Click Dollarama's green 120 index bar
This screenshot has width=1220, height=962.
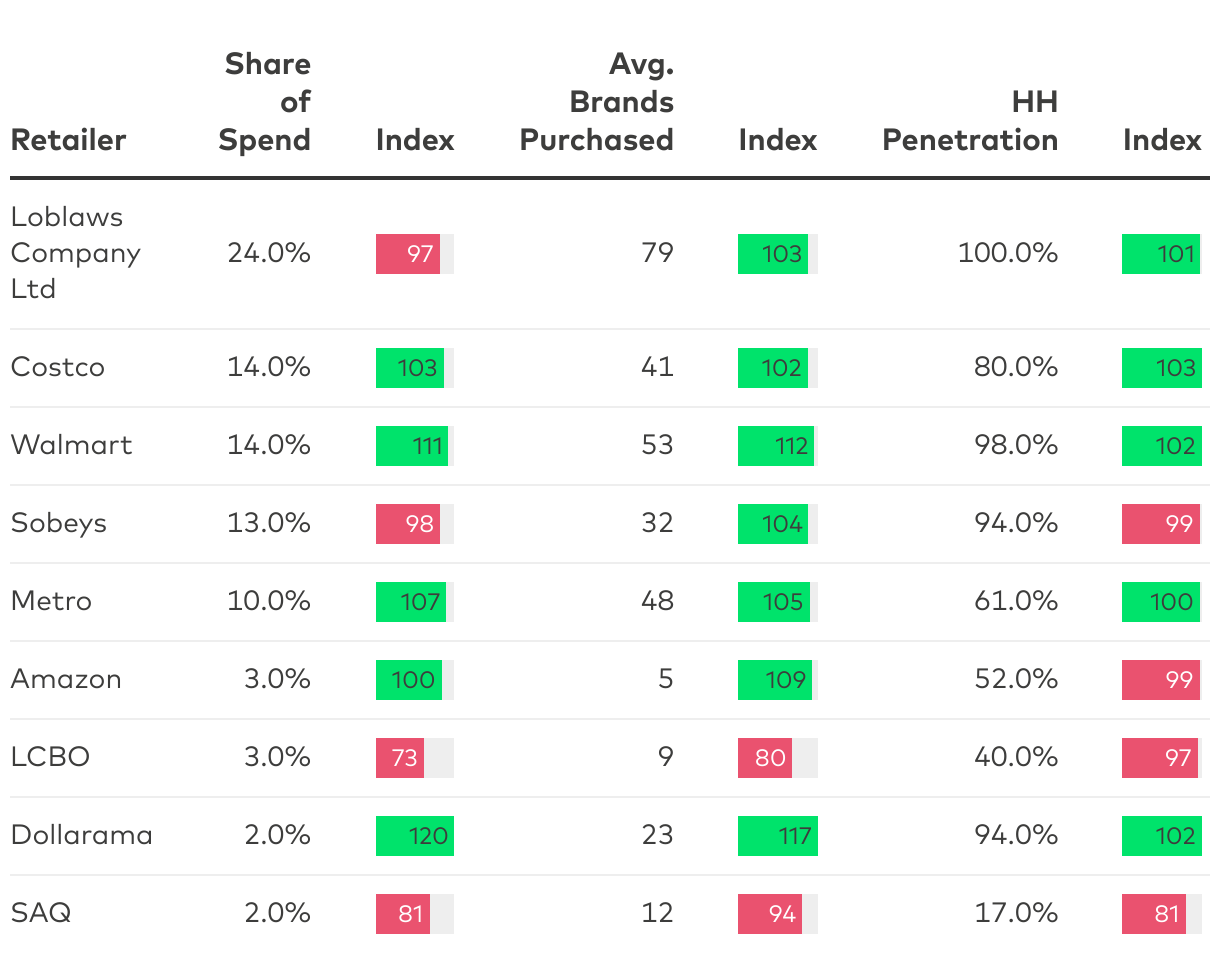coord(414,835)
